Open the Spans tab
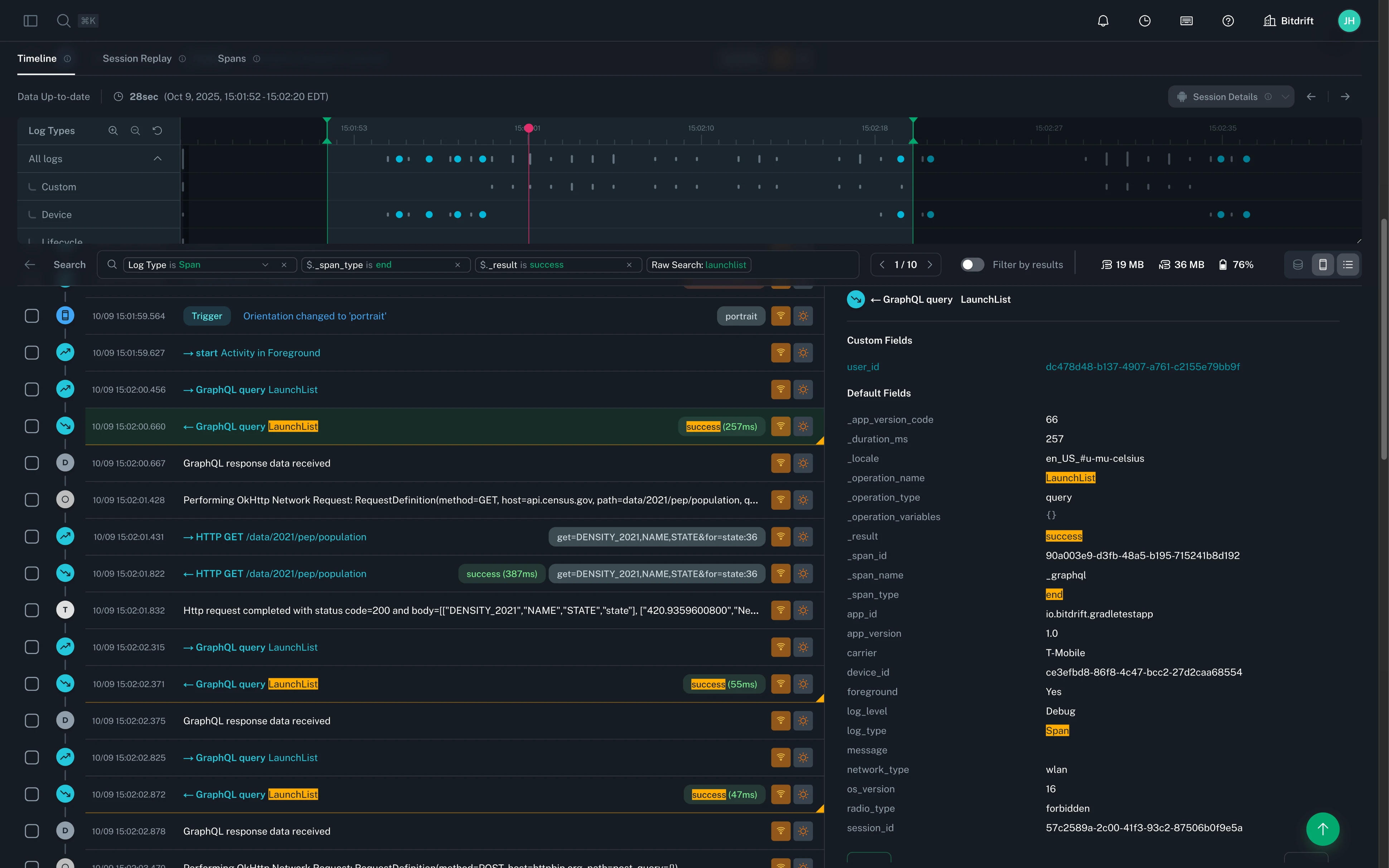The image size is (1389, 868). pyautogui.click(x=231, y=59)
